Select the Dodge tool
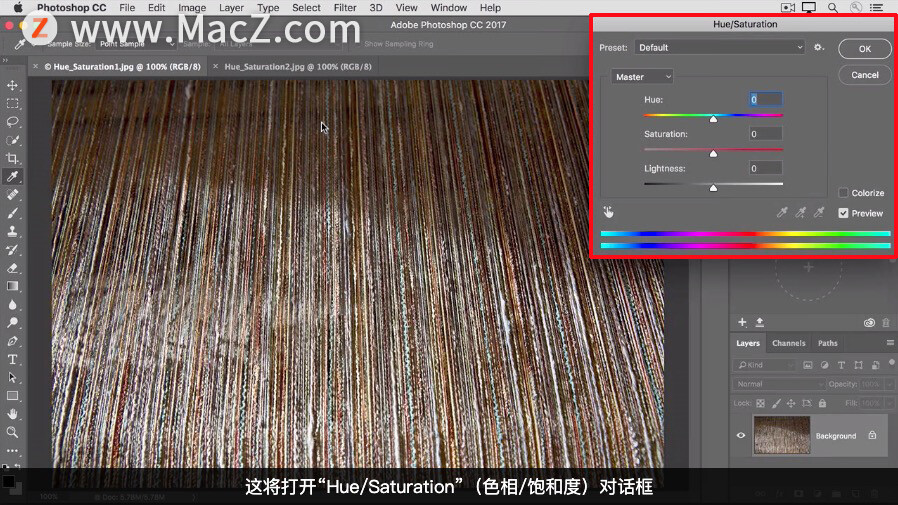The image size is (898, 505). [12, 323]
